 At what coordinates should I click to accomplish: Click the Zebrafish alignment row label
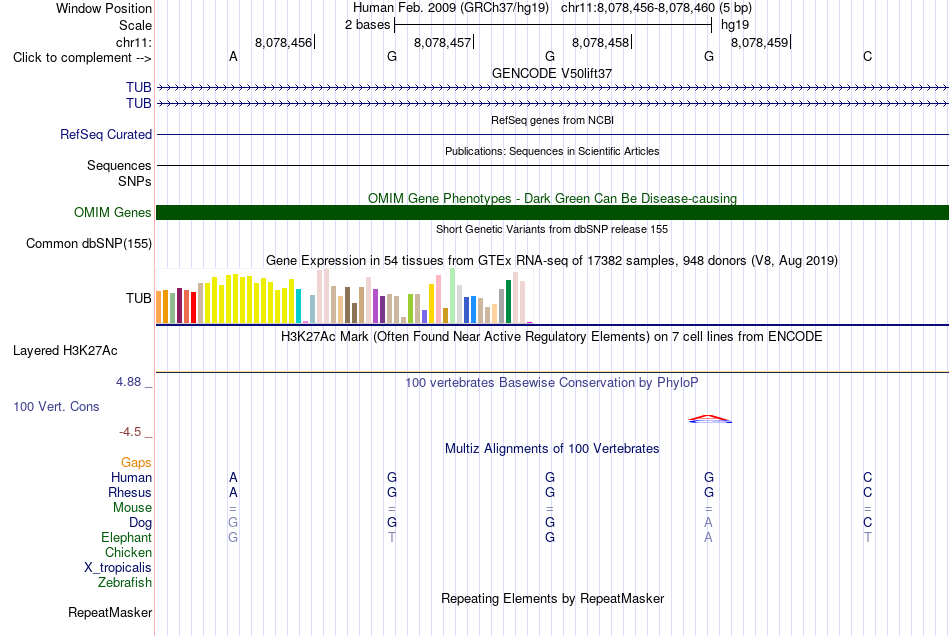point(125,583)
